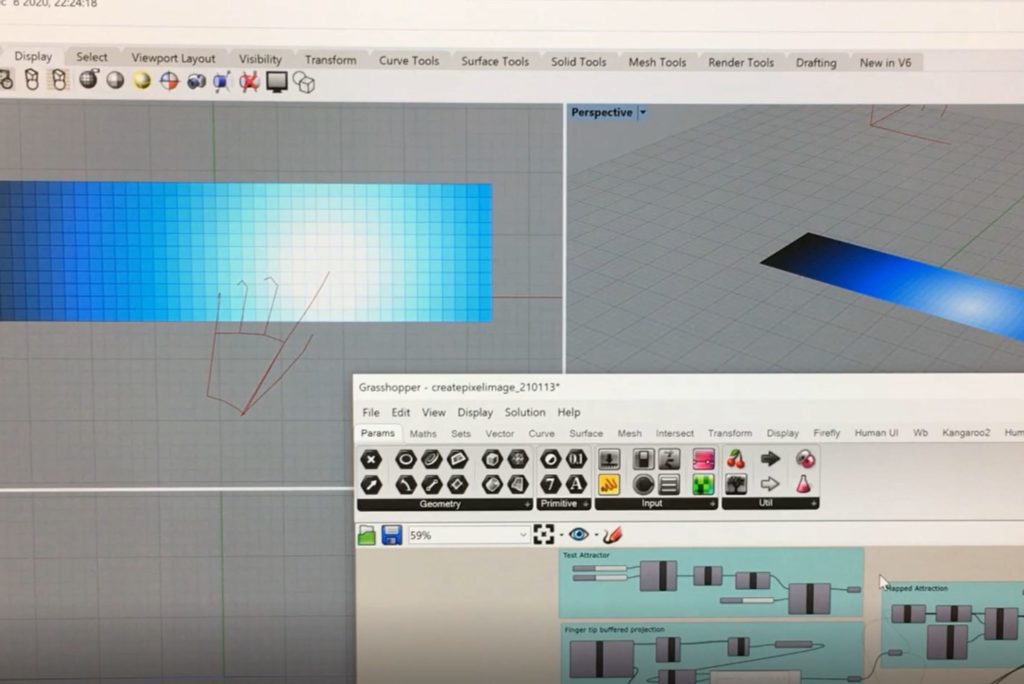The width and height of the screenshot is (1024, 684).
Task: Select the Cherry Picker icon in the Util panel
Action: [736, 459]
